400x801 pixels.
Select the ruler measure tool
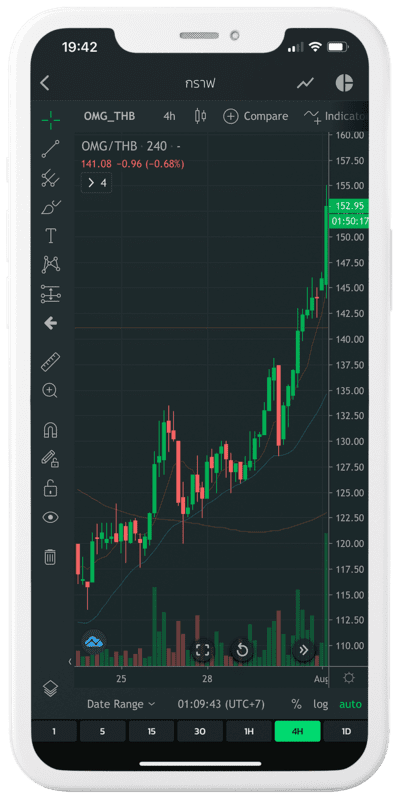tap(50, 362)
